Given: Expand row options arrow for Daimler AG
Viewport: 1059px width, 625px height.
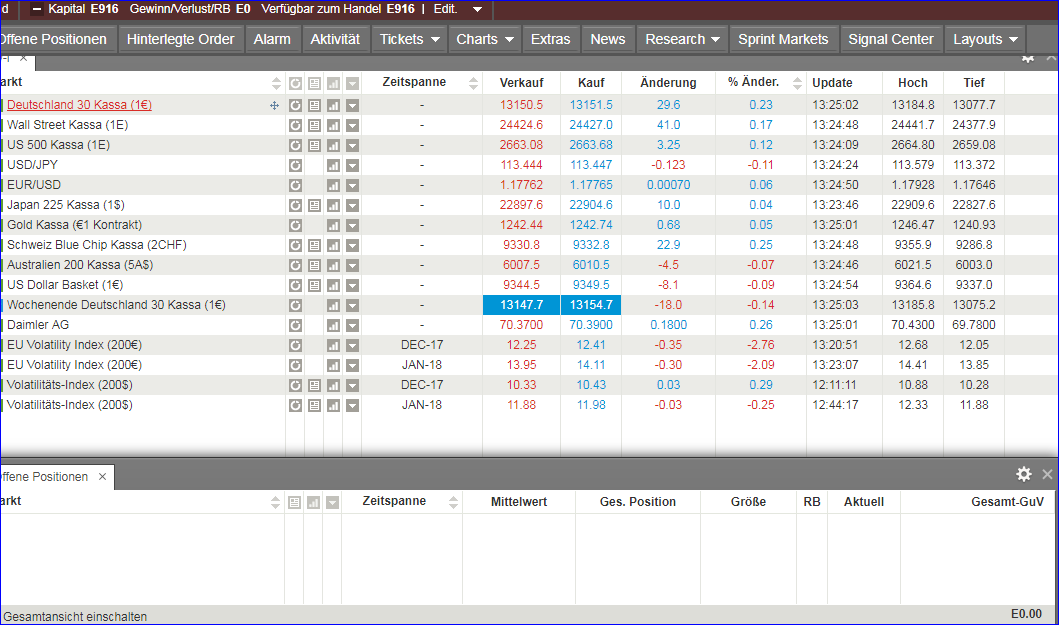Looking at the screenshot, I should [352, 325].
